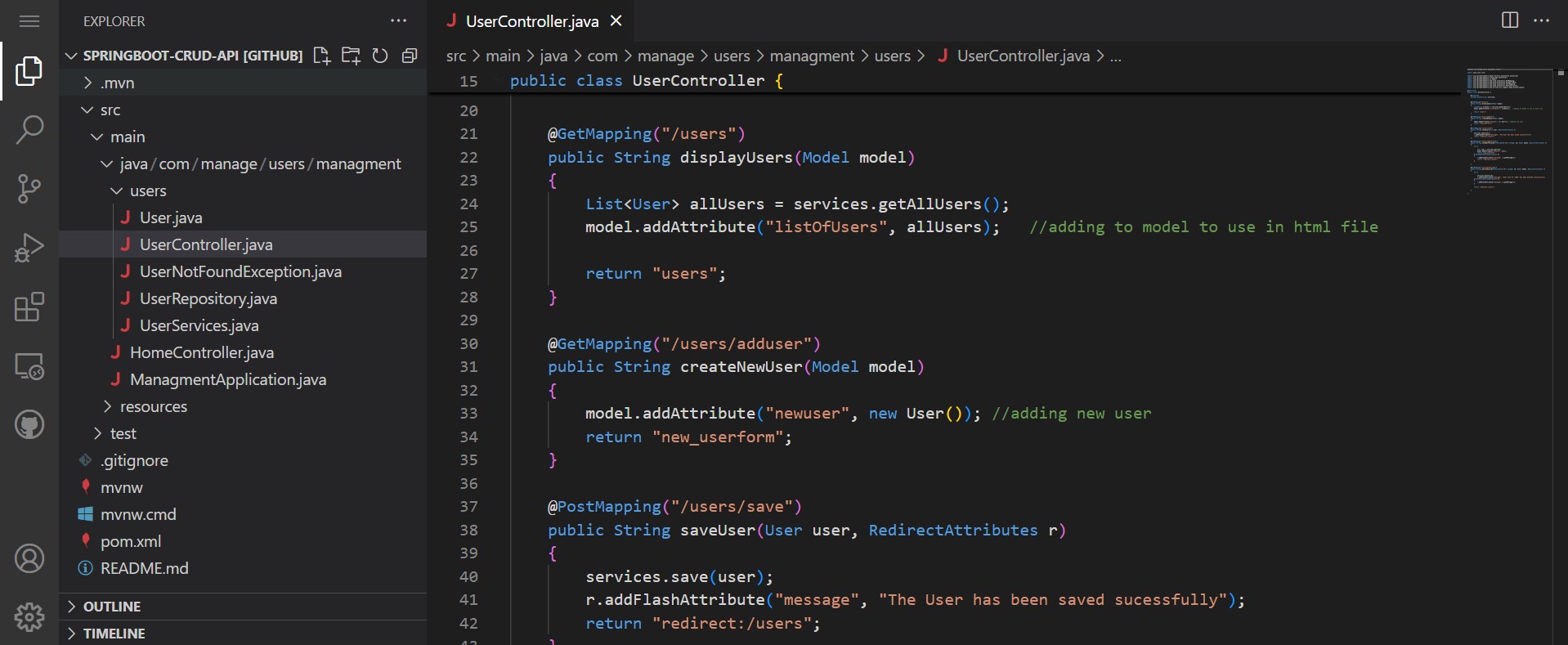1568x645 pixels.
Task: Open UserNotFoundException.java file
Action: pos(243,271)
